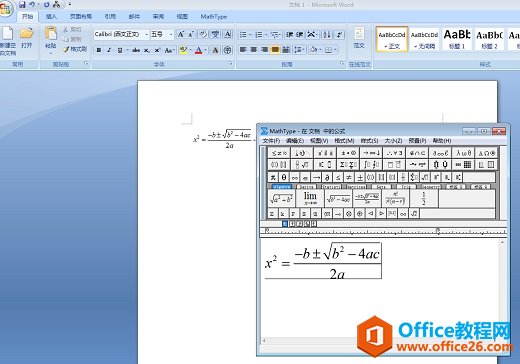Screen dimensions: 520x364
Task: Click the Undo icon in quick access toolbar
Action: pyautogui.click(x=32, y=4)
